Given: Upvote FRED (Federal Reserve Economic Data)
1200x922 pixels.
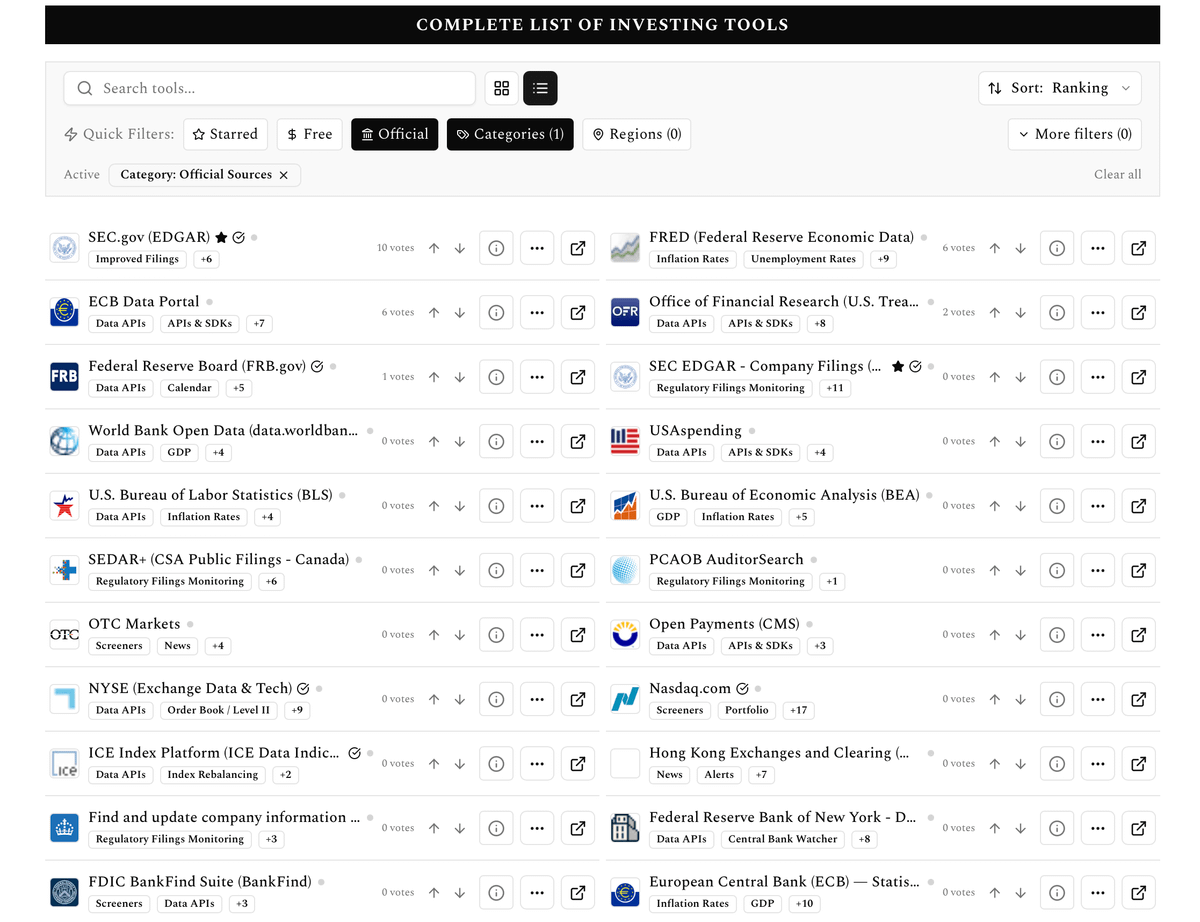Looking at the screenshot, I should coord(995,248).
